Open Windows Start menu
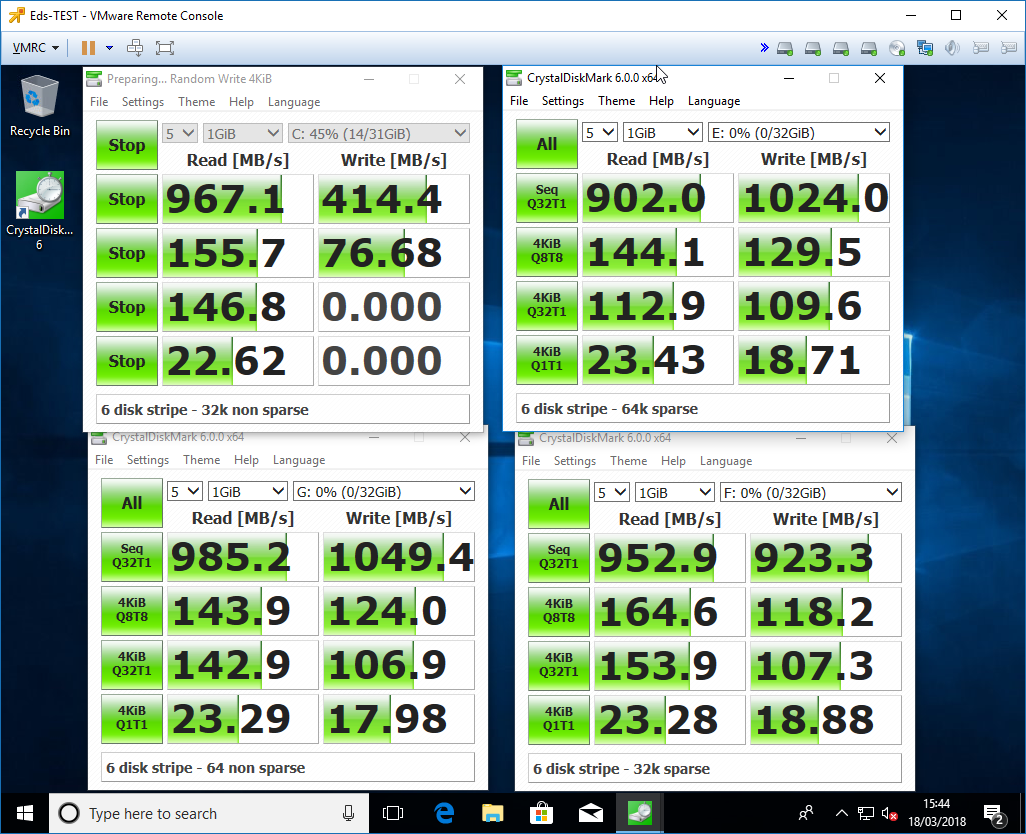The height and width of the screenshot is (834, 1026). point(24,813)
